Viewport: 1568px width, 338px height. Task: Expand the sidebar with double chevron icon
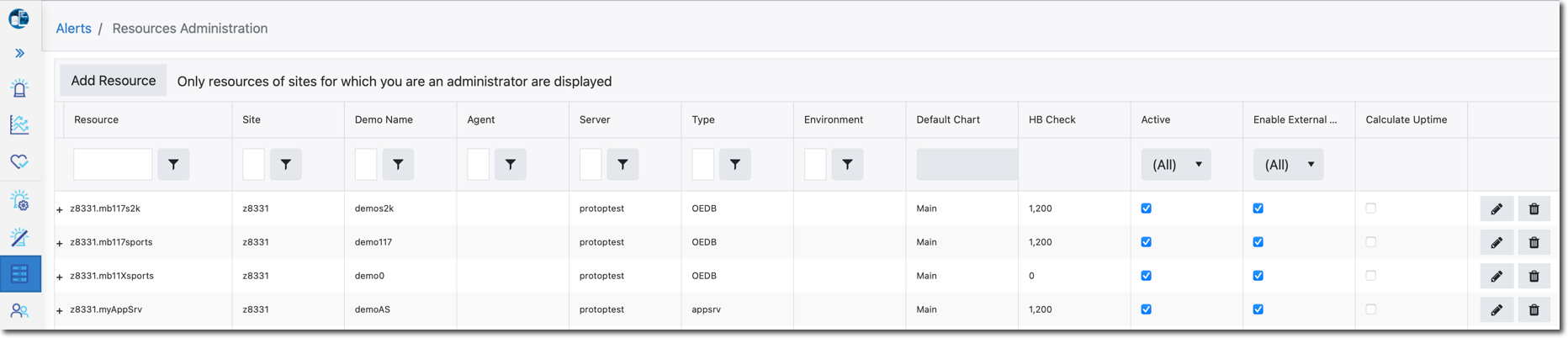click(19, 53)
